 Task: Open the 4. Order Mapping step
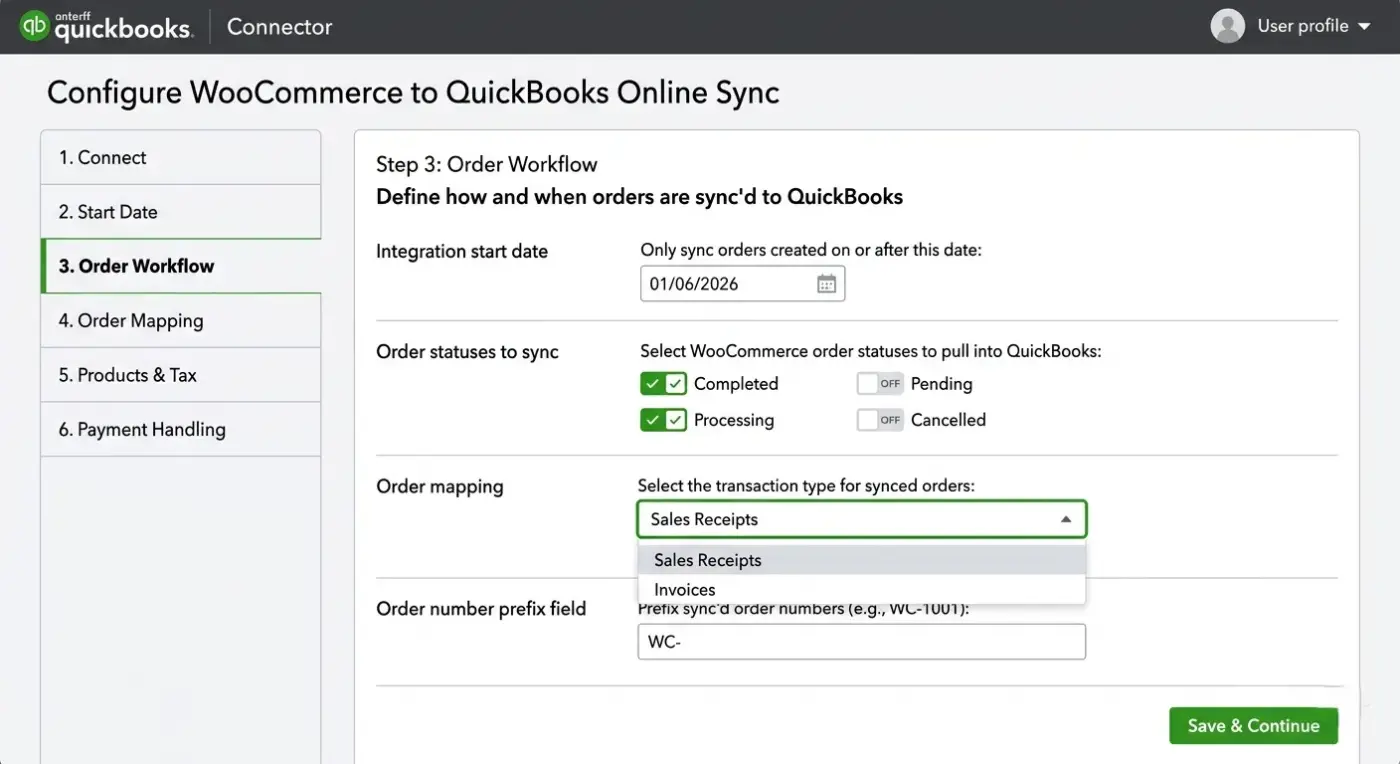pos(181,321)
